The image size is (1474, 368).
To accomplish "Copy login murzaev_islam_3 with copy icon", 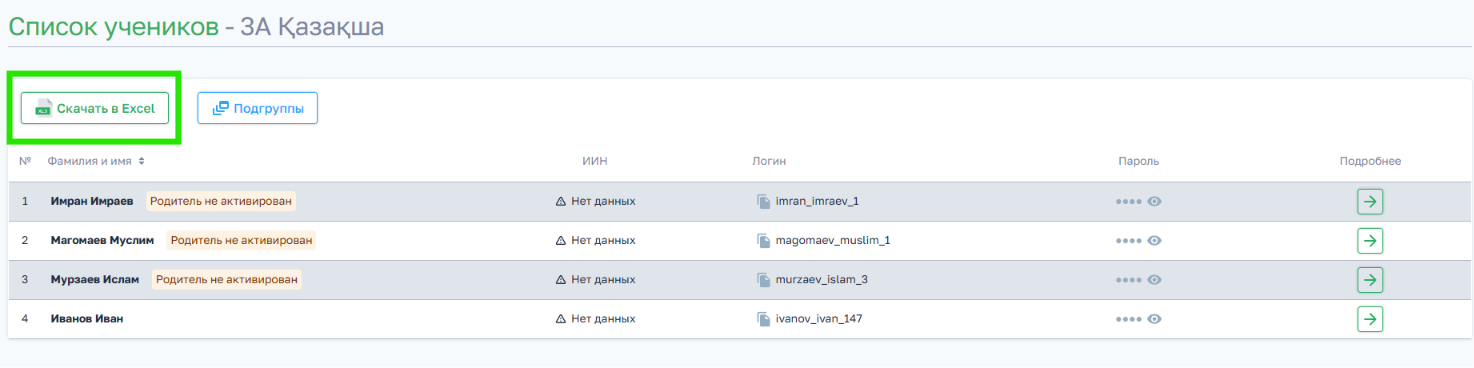I will coord(764,279).
